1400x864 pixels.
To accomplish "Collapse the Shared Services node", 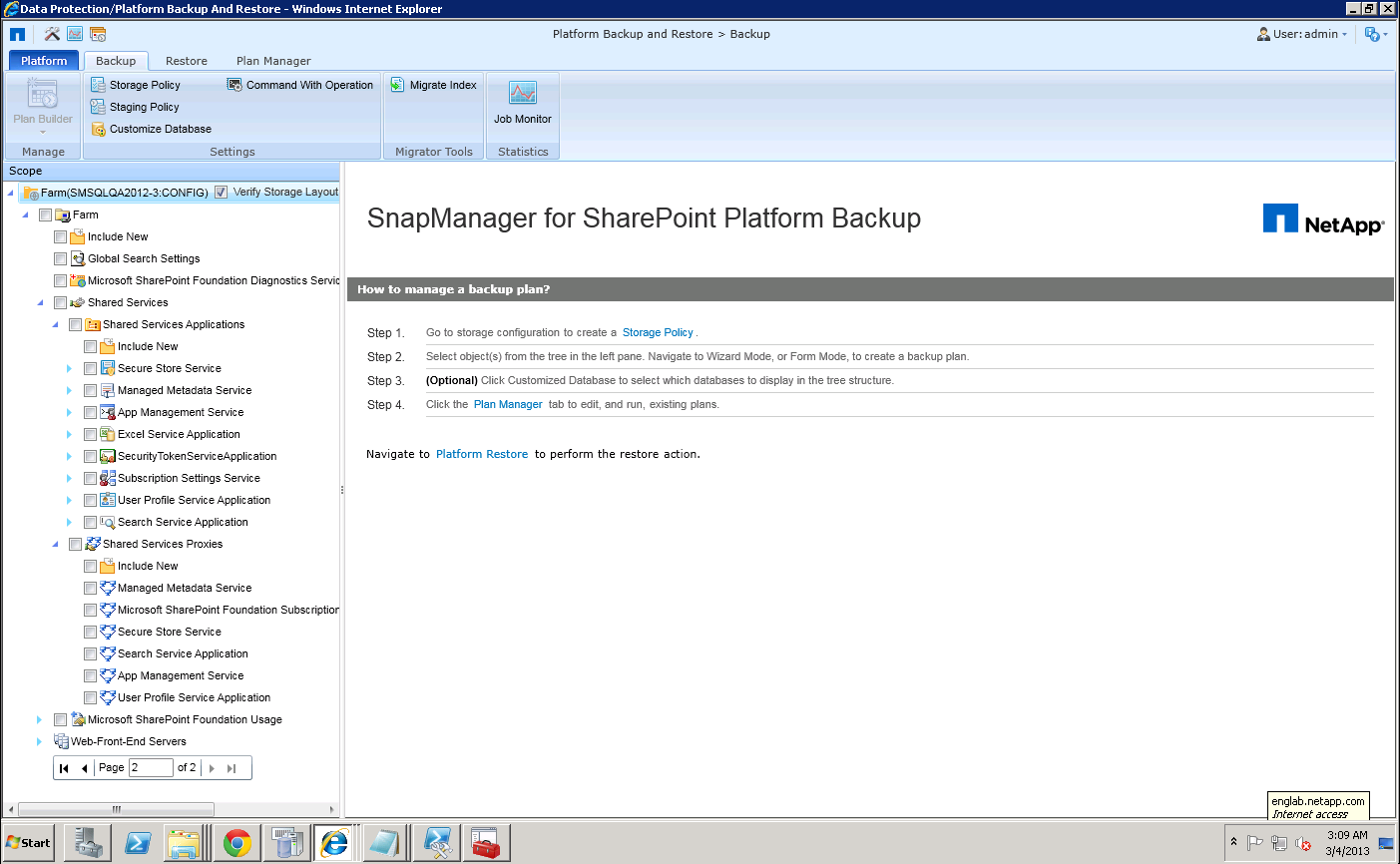I will pyautogui.click(x=41, y=302).
